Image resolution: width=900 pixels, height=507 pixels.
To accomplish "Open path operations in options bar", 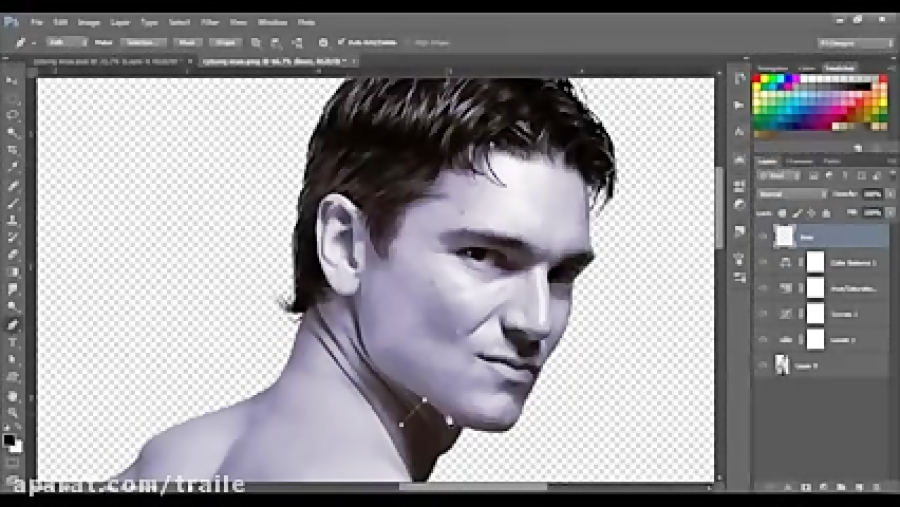I will (x=256, y=43).
